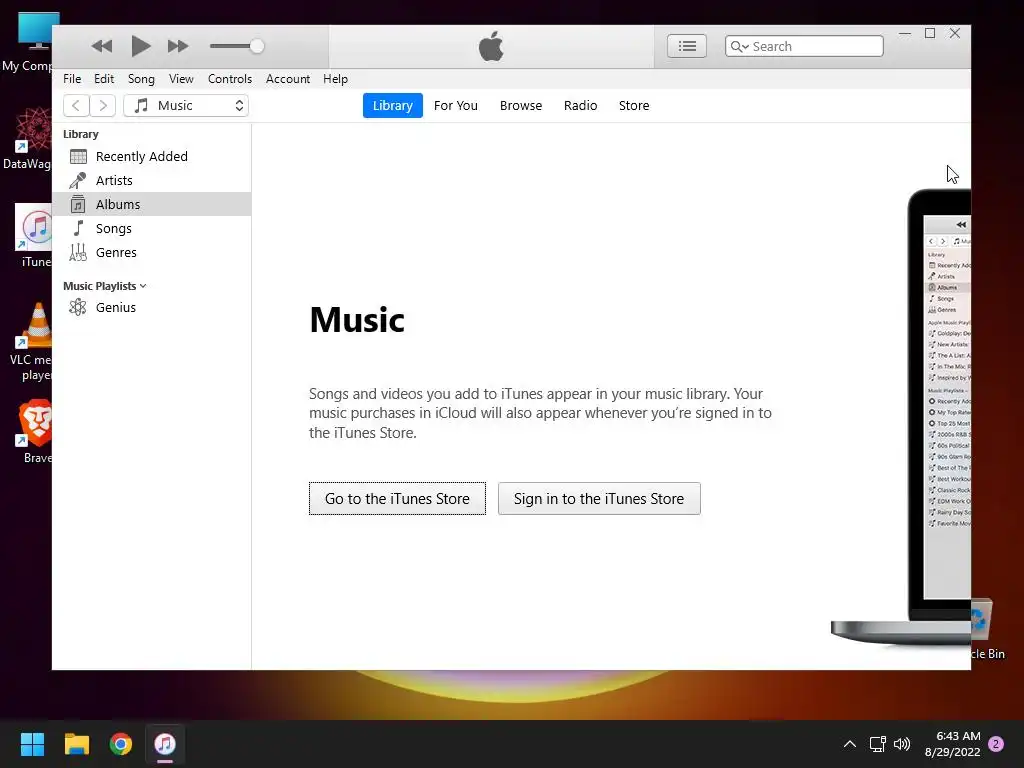This screenshot has width=1024, height=768.
Task: Select Genres in the sidebar
Action: point(152,252)
